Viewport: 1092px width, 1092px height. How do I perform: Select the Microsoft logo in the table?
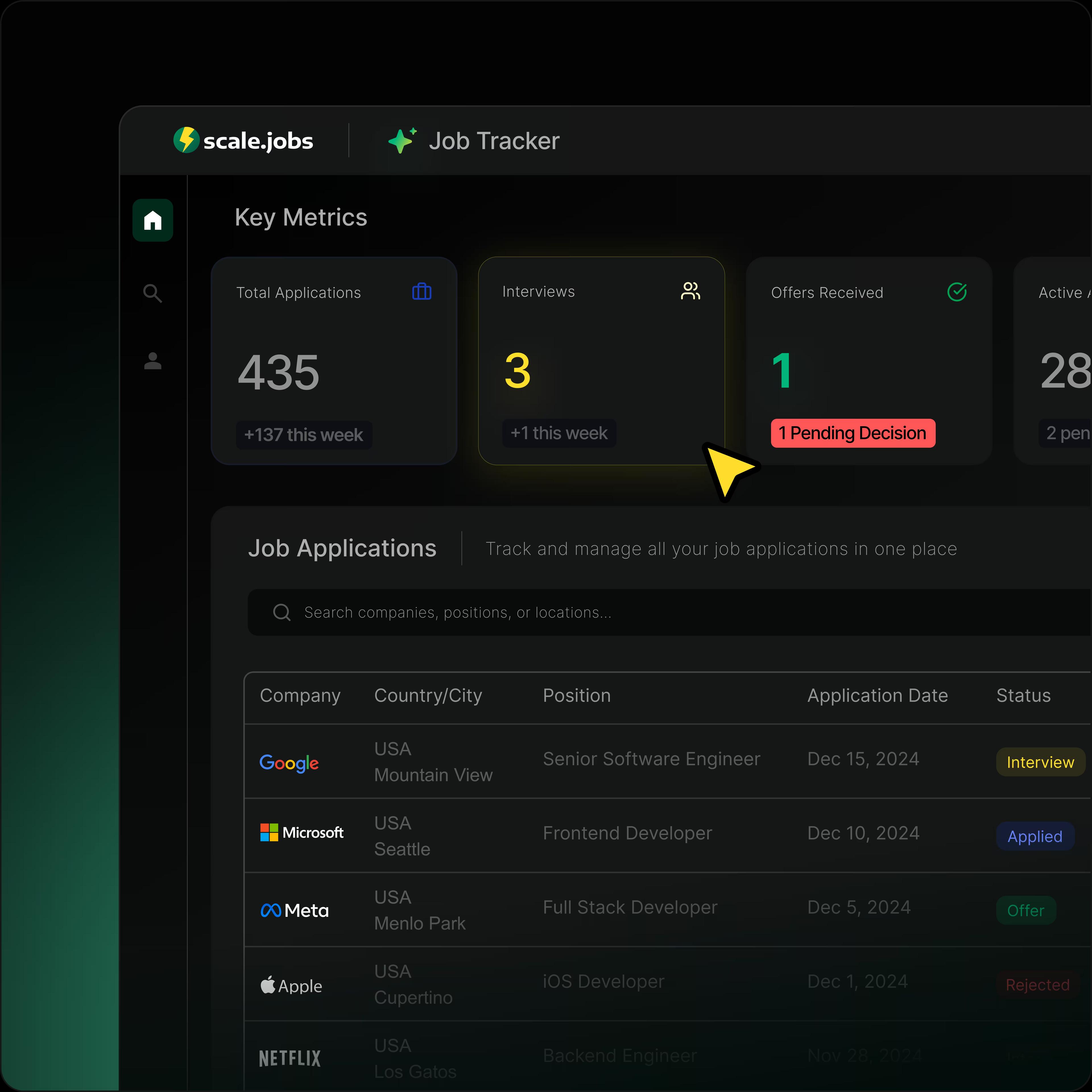(x=302, y=833)
